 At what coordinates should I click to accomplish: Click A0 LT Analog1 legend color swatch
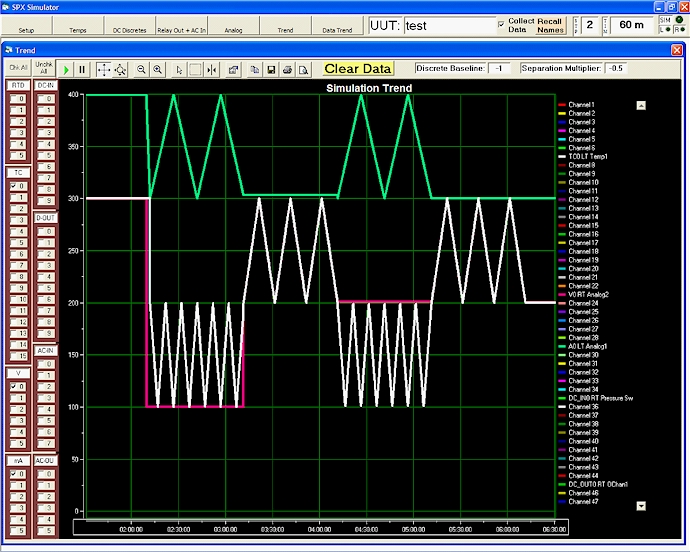click(562, 346)
